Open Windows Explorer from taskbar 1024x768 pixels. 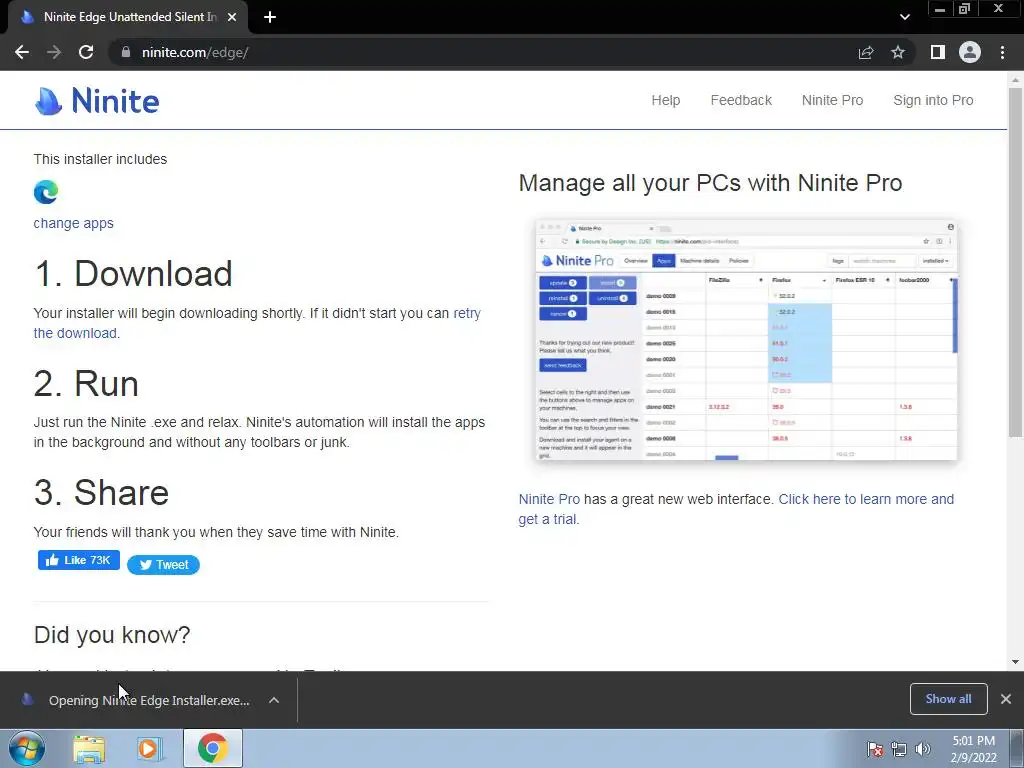pyautogui.click(x=89, y=748)
